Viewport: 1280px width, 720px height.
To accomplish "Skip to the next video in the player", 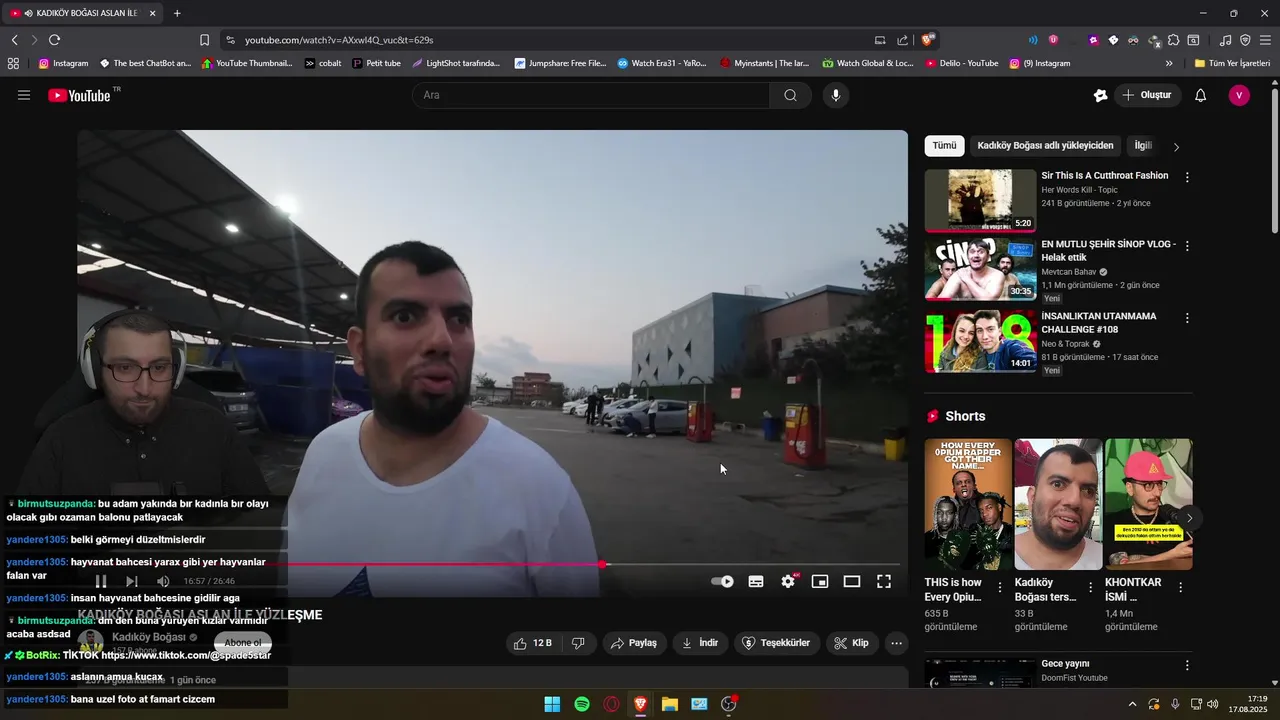I will (131, 581).
